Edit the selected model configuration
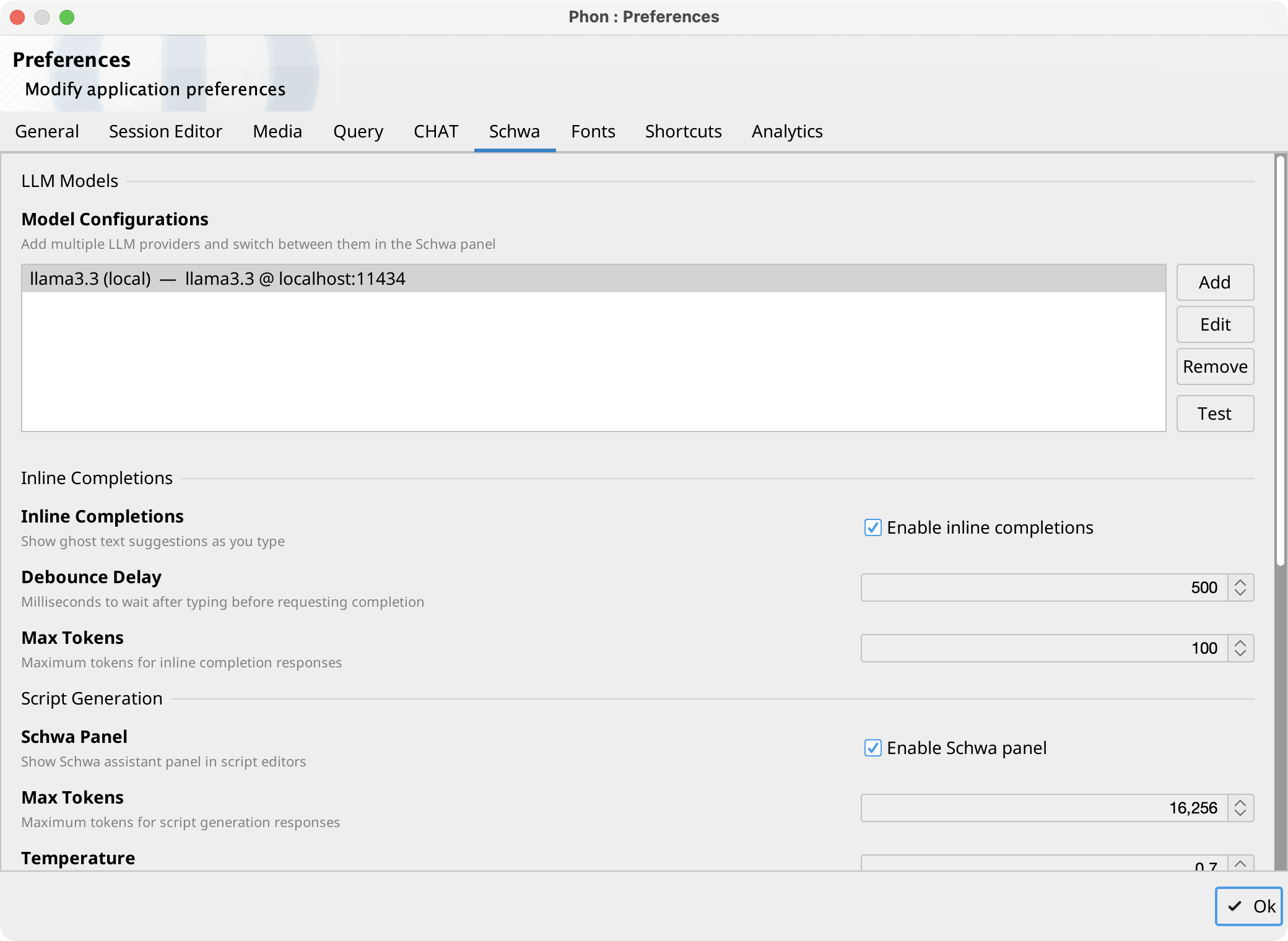The image size is (1288, 941). coord(1215,324)
